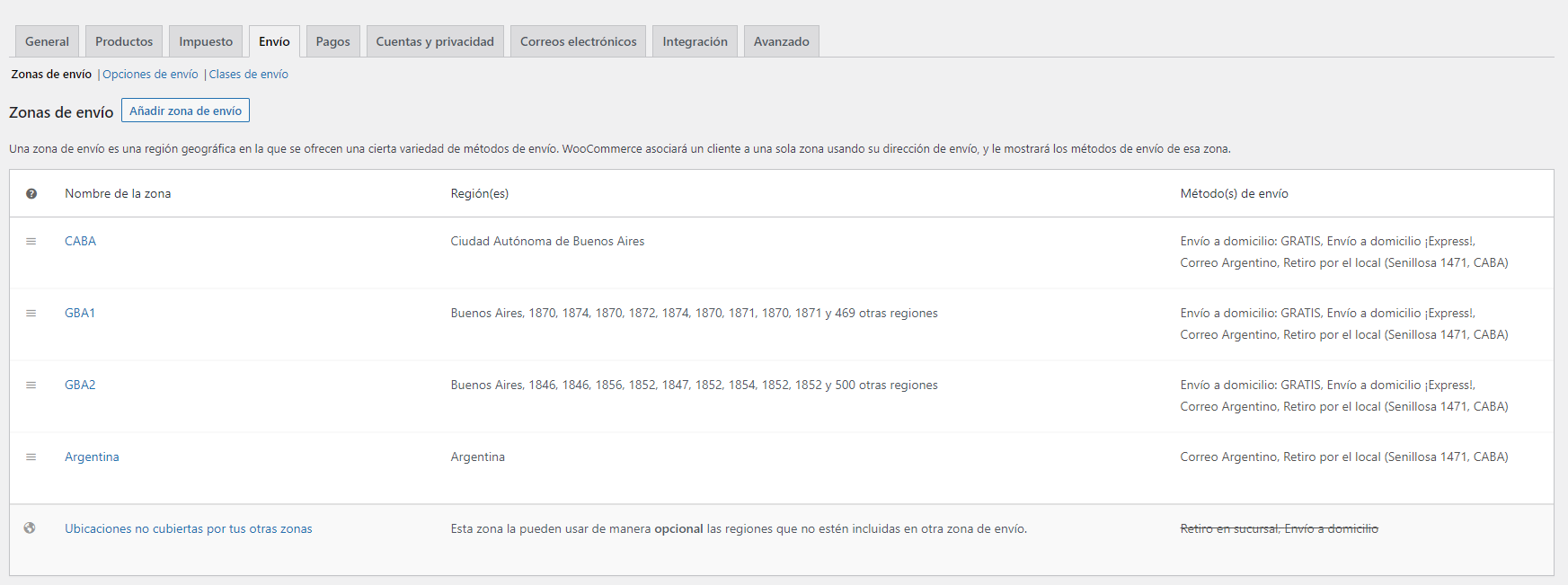Viewport: 1568px width, 585px height.
Task: Switch to the Integración tab
Action: click(x=695, y=41)
